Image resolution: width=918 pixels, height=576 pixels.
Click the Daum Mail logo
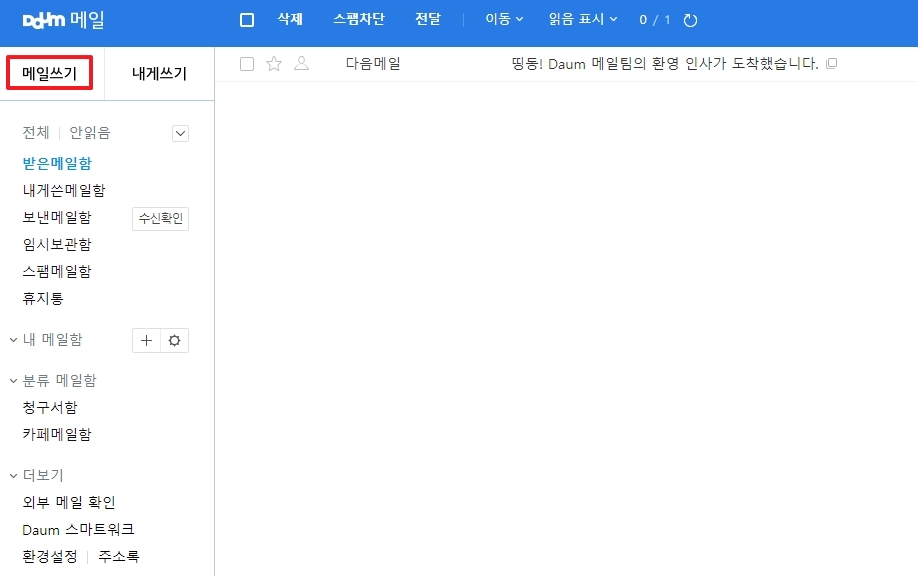click(44, 19)
